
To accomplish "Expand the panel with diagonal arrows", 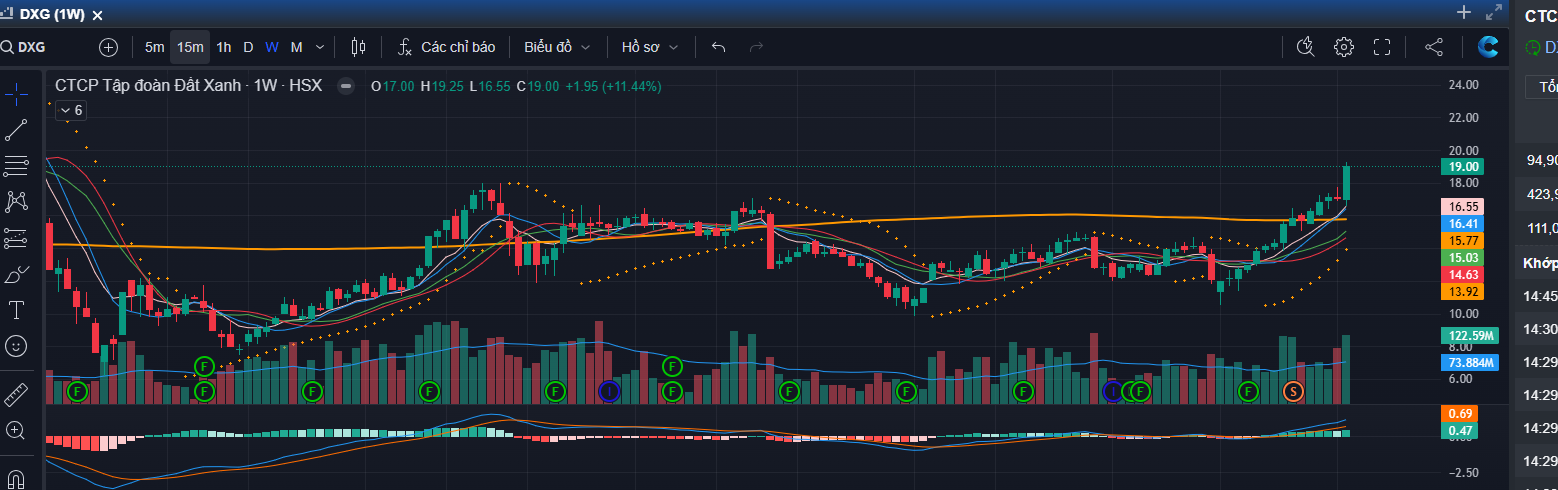I will 1494,13.
